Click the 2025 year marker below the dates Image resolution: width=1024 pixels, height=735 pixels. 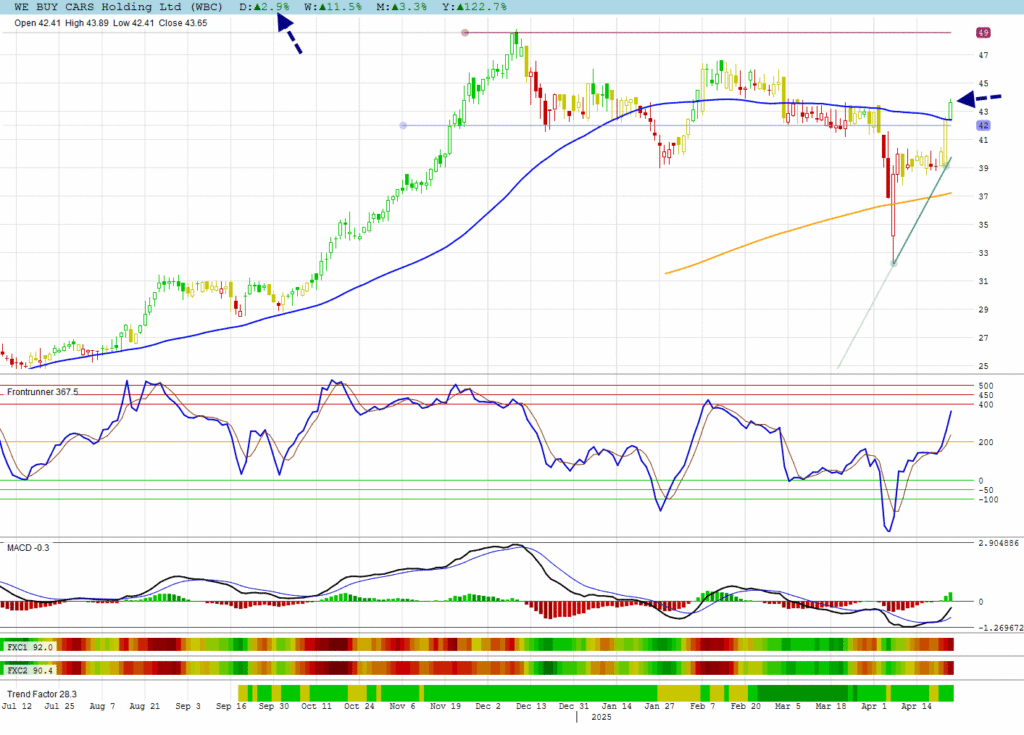(601, 717)
